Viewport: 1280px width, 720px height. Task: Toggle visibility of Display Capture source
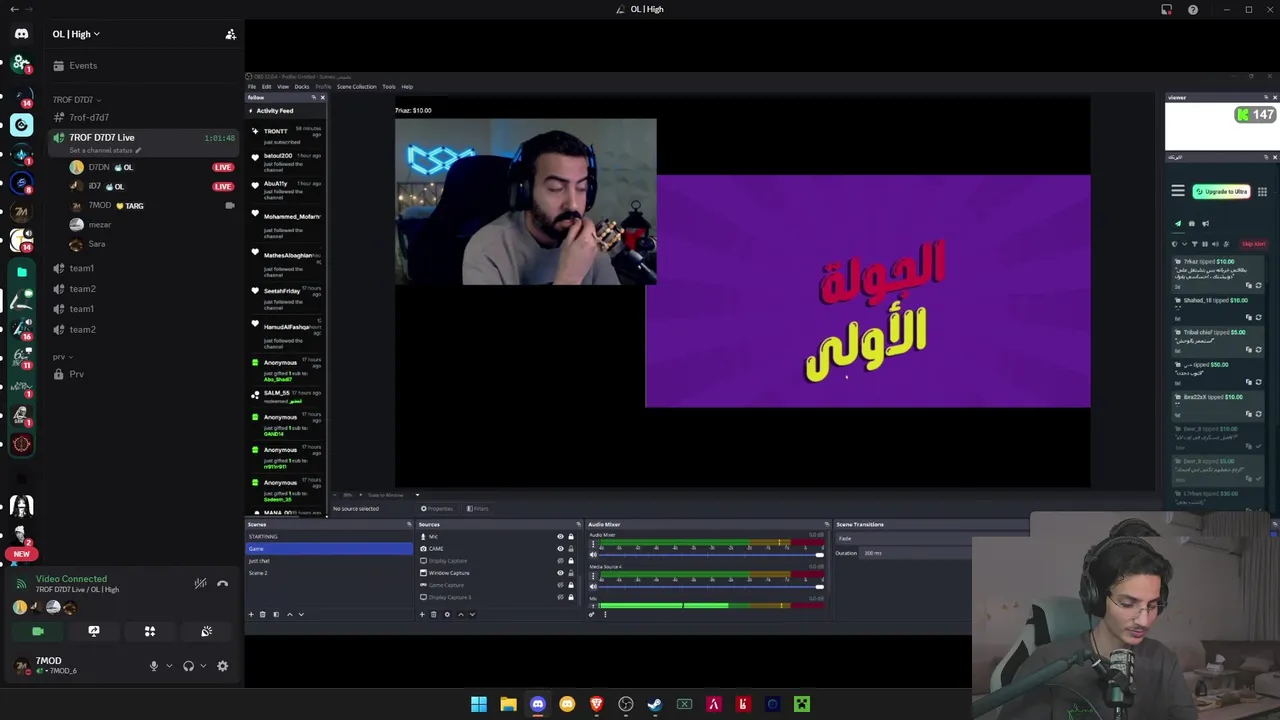coord(560,561)
